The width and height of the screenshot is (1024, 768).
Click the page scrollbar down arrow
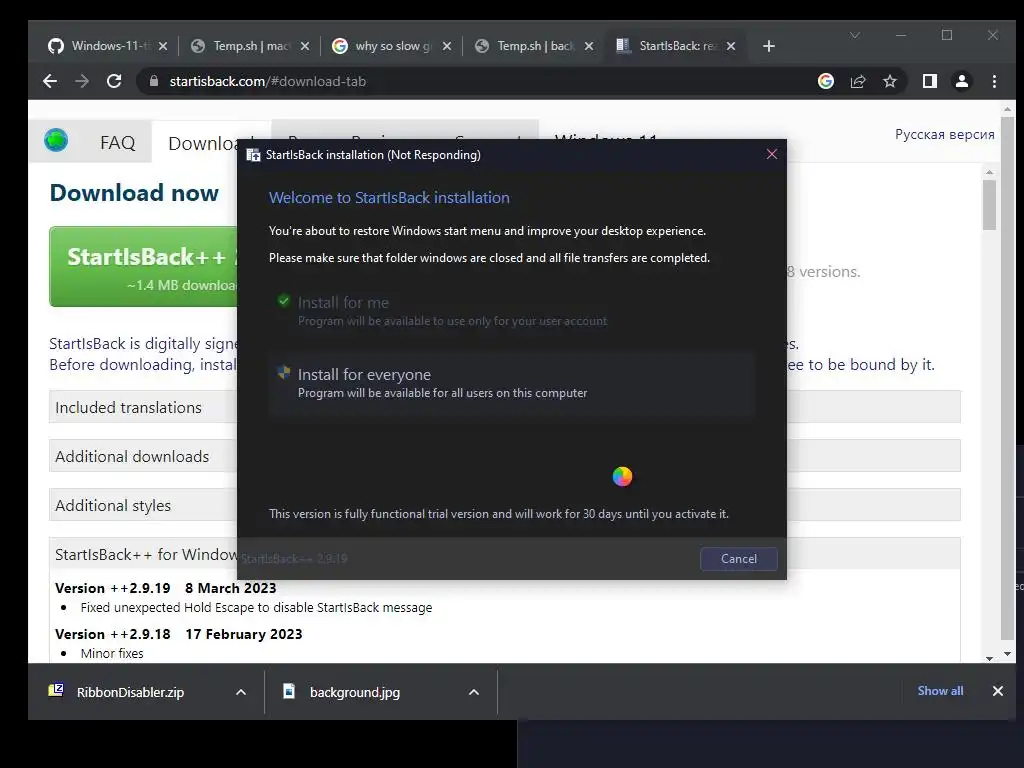(x=1007, y=653)
